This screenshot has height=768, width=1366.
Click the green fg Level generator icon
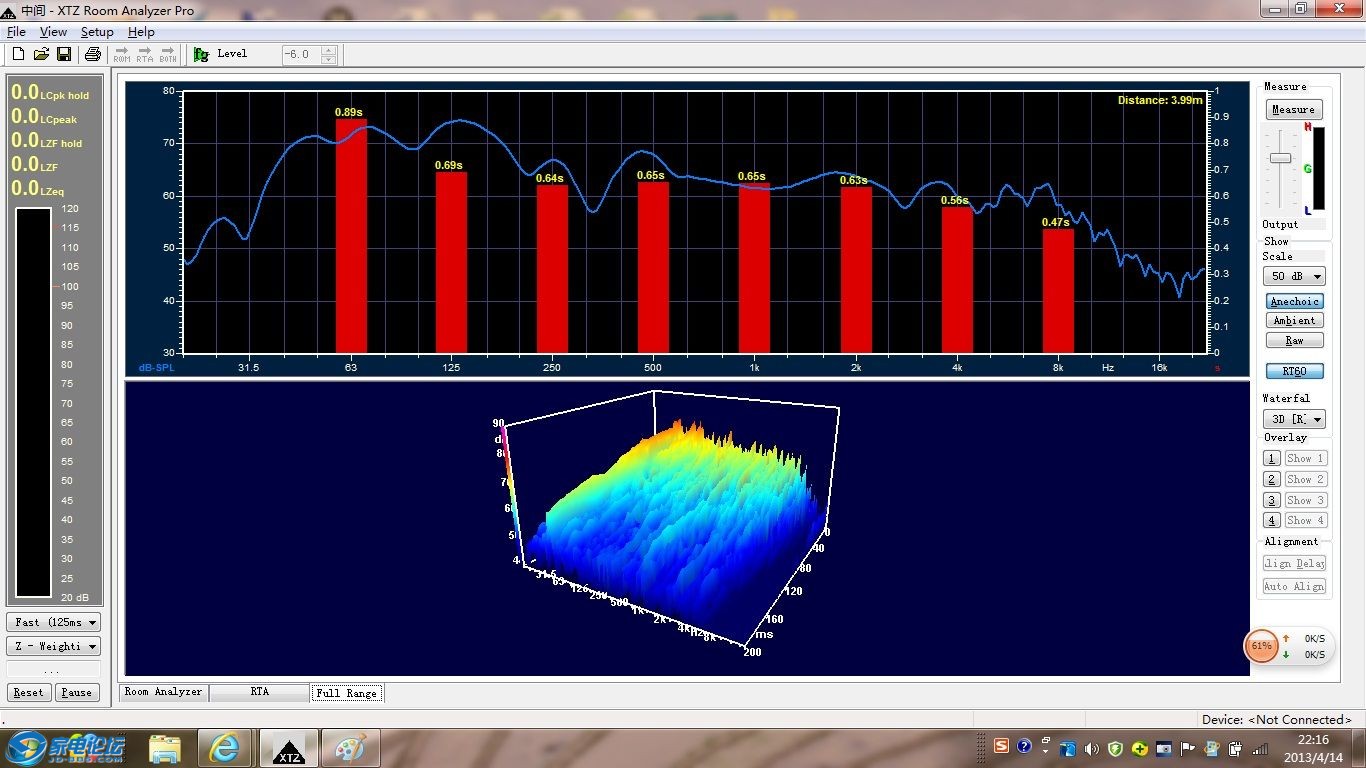point(201,54)
